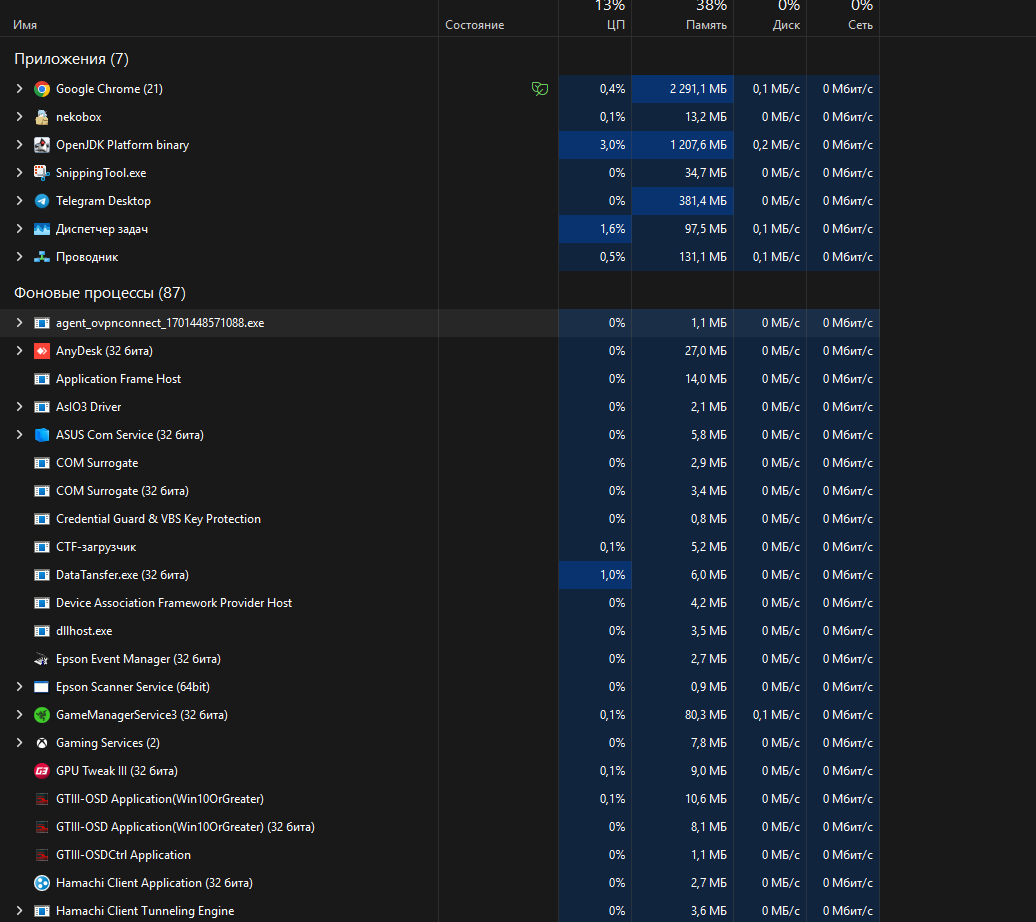The height and width of the screenshot is (922, 1036).
Task: Expand the agent_ovpnconnect process group
Action: point(19,323)
